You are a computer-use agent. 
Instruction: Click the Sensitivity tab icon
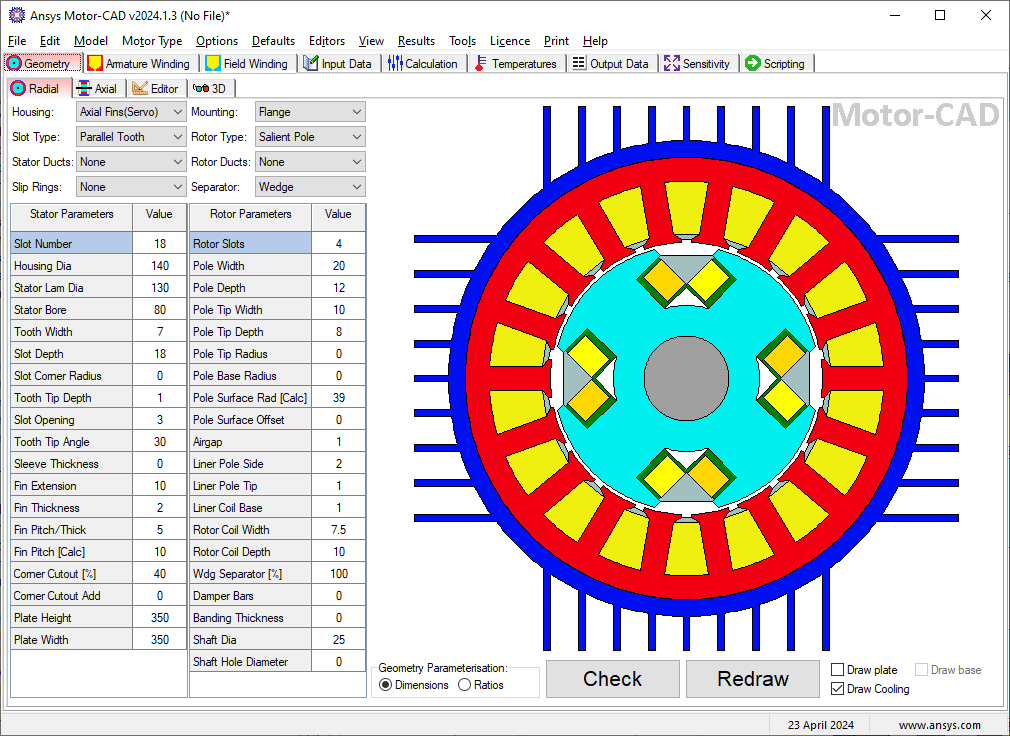tap(671, 63)
